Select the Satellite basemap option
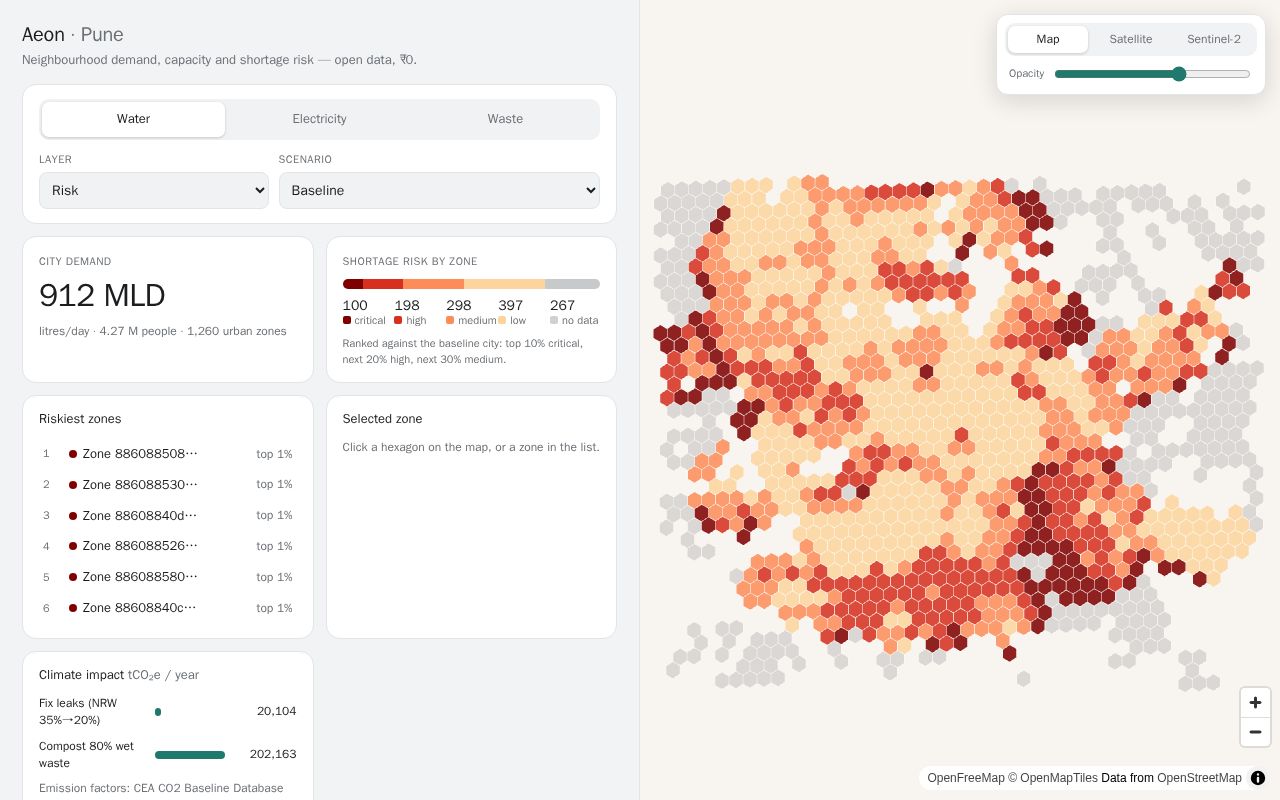 pos(1131,39)
